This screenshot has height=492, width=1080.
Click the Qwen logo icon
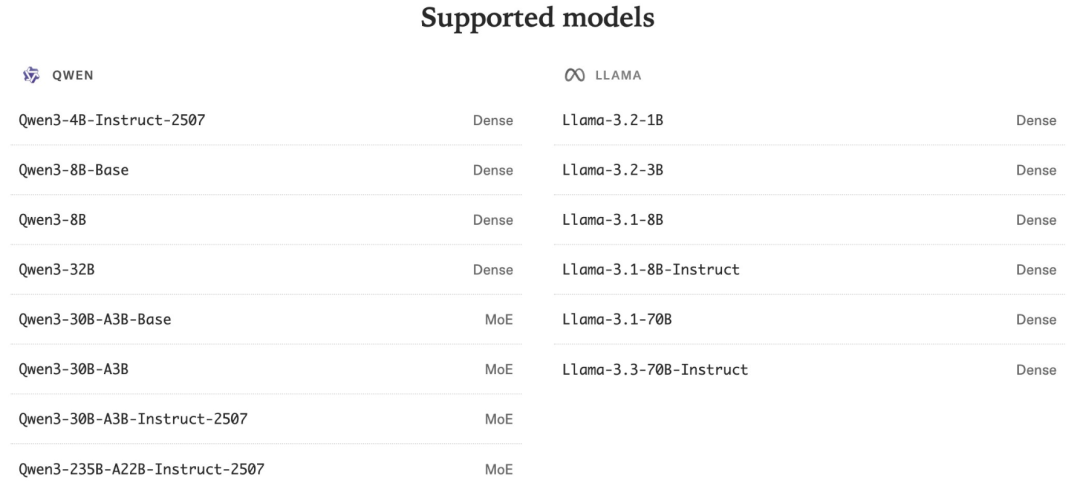coord(30,75)
